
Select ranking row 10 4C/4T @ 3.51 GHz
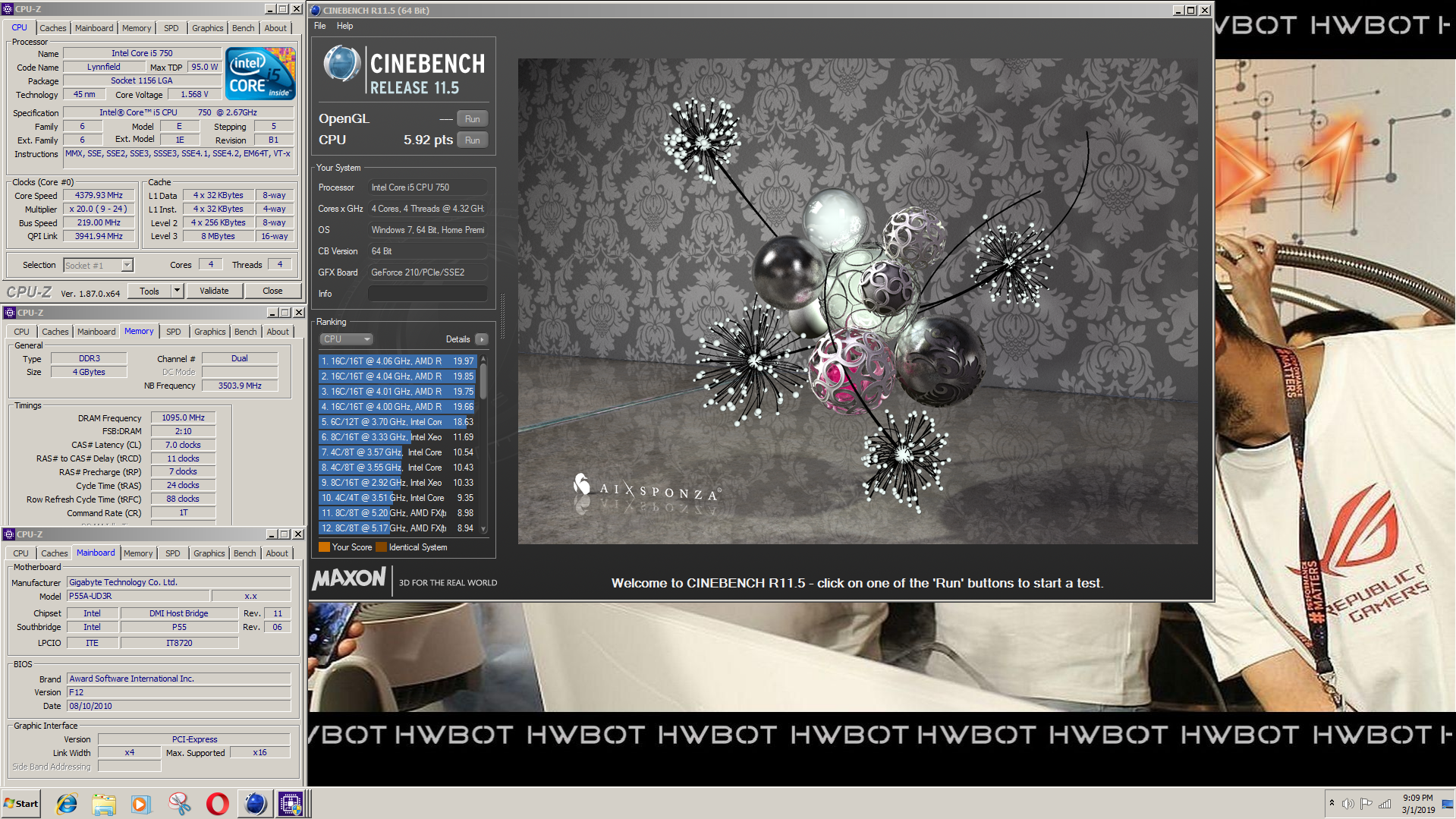point(398,498)
